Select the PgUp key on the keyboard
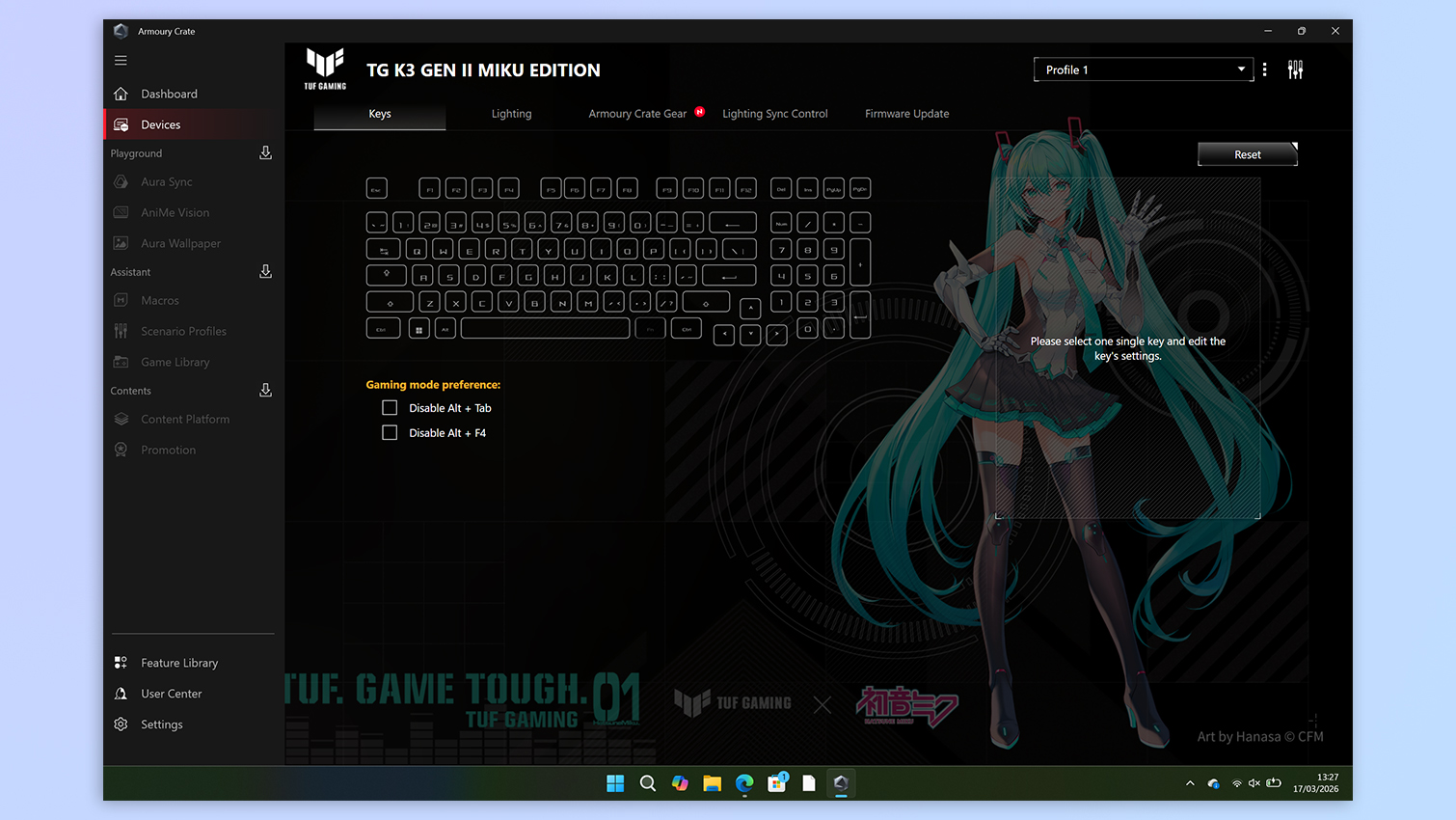Image resolution: width=1456 pixels, height=820 pixels. pos(834,188)
